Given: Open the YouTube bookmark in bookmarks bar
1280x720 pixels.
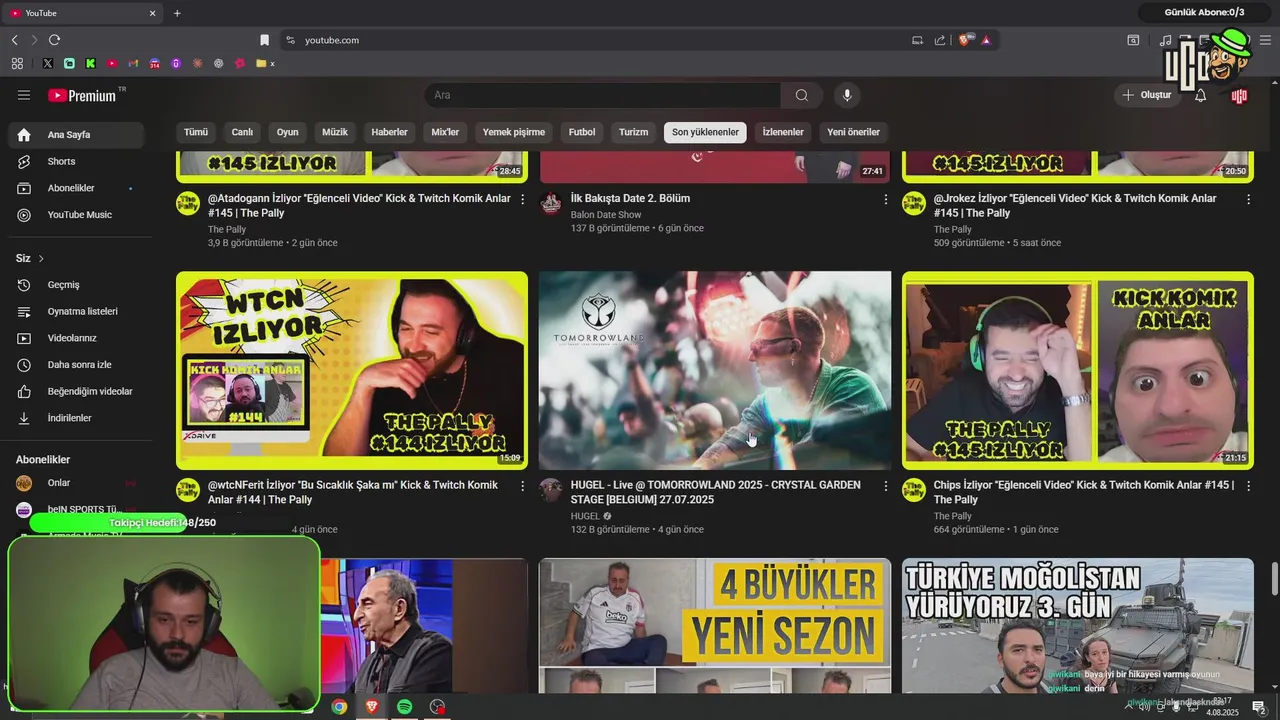Looking at the screenshot, I should click(111, 63).
